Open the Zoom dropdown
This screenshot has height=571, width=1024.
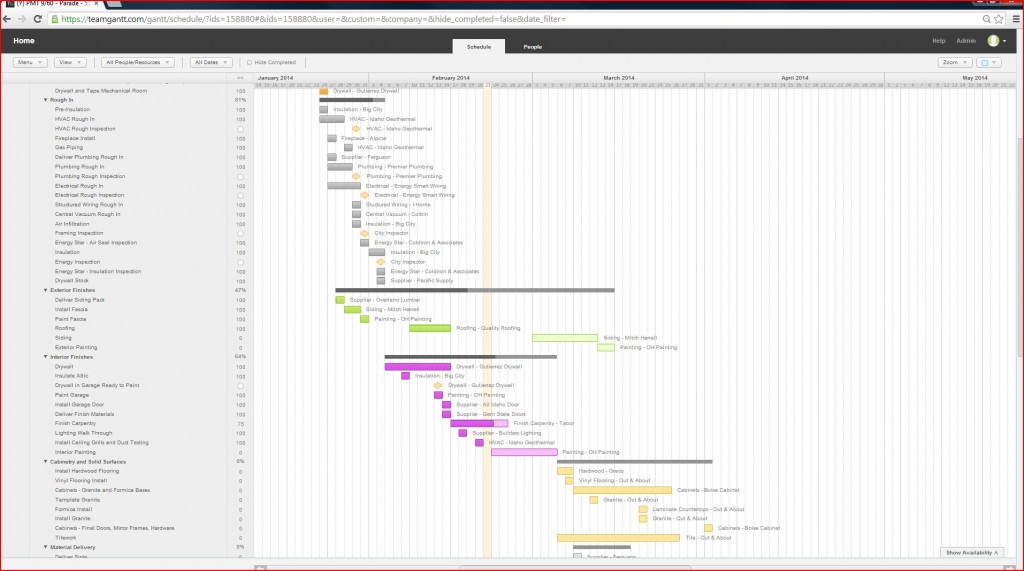[955, 62]
